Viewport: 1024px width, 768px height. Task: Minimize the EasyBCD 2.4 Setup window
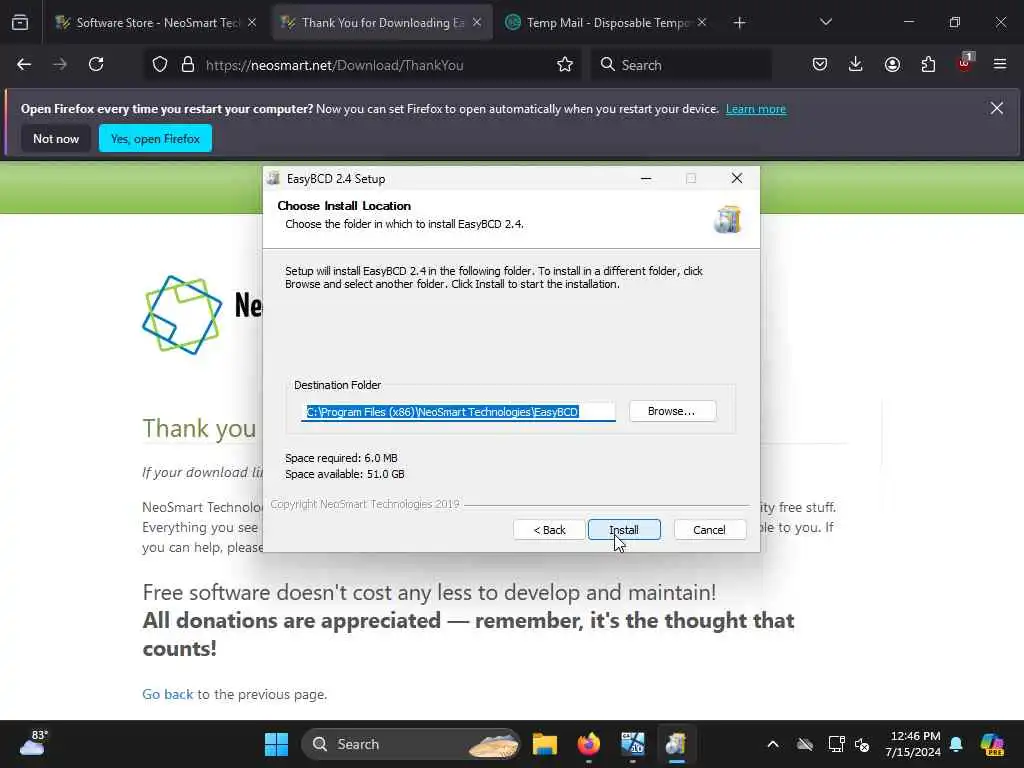[x=646, y=178]
